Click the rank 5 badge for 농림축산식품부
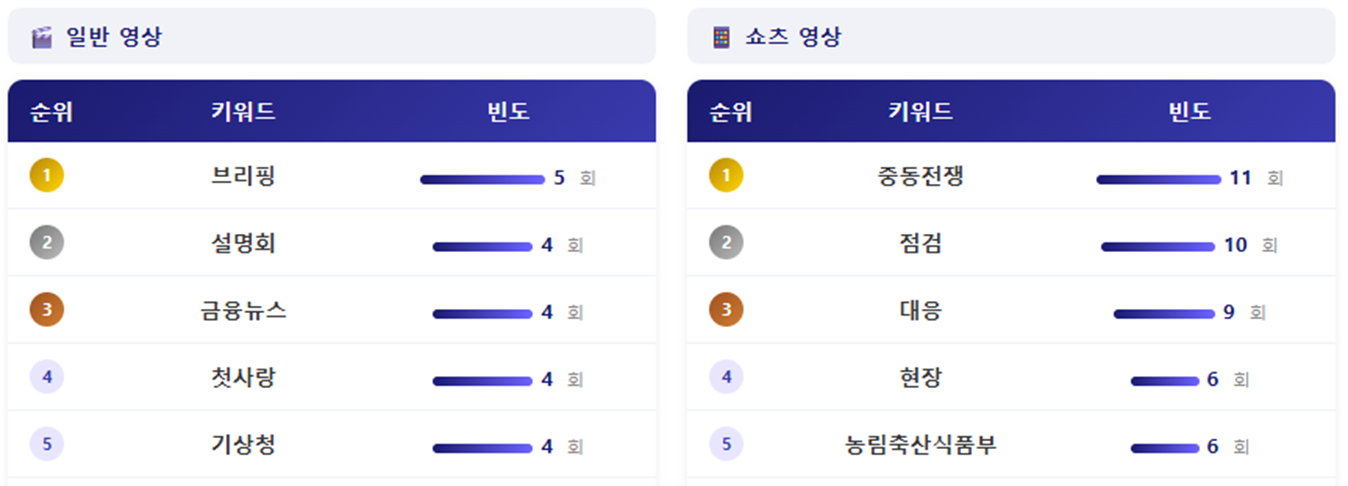1348x486 pixels. pyautogui.click(x=726, y=444)
